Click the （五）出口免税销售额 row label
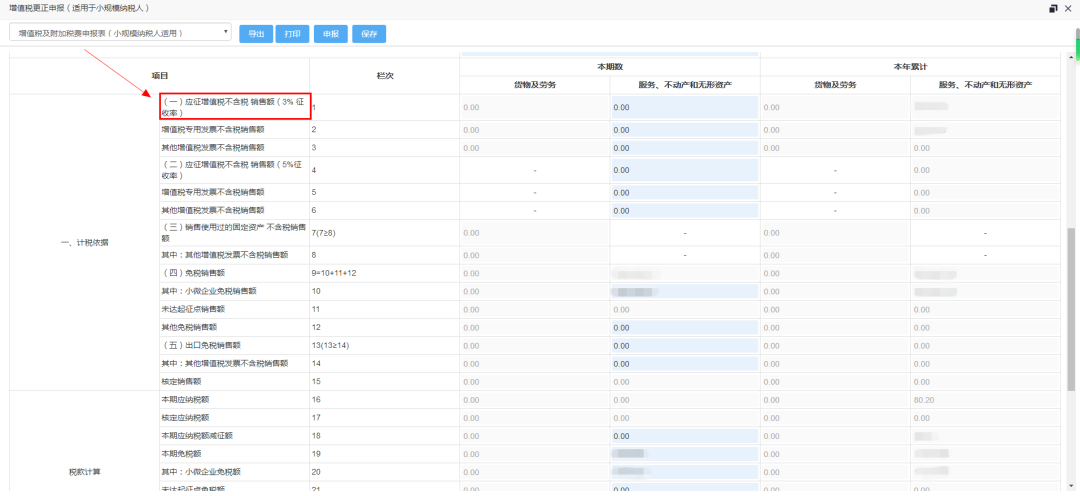 coord(201,345)
